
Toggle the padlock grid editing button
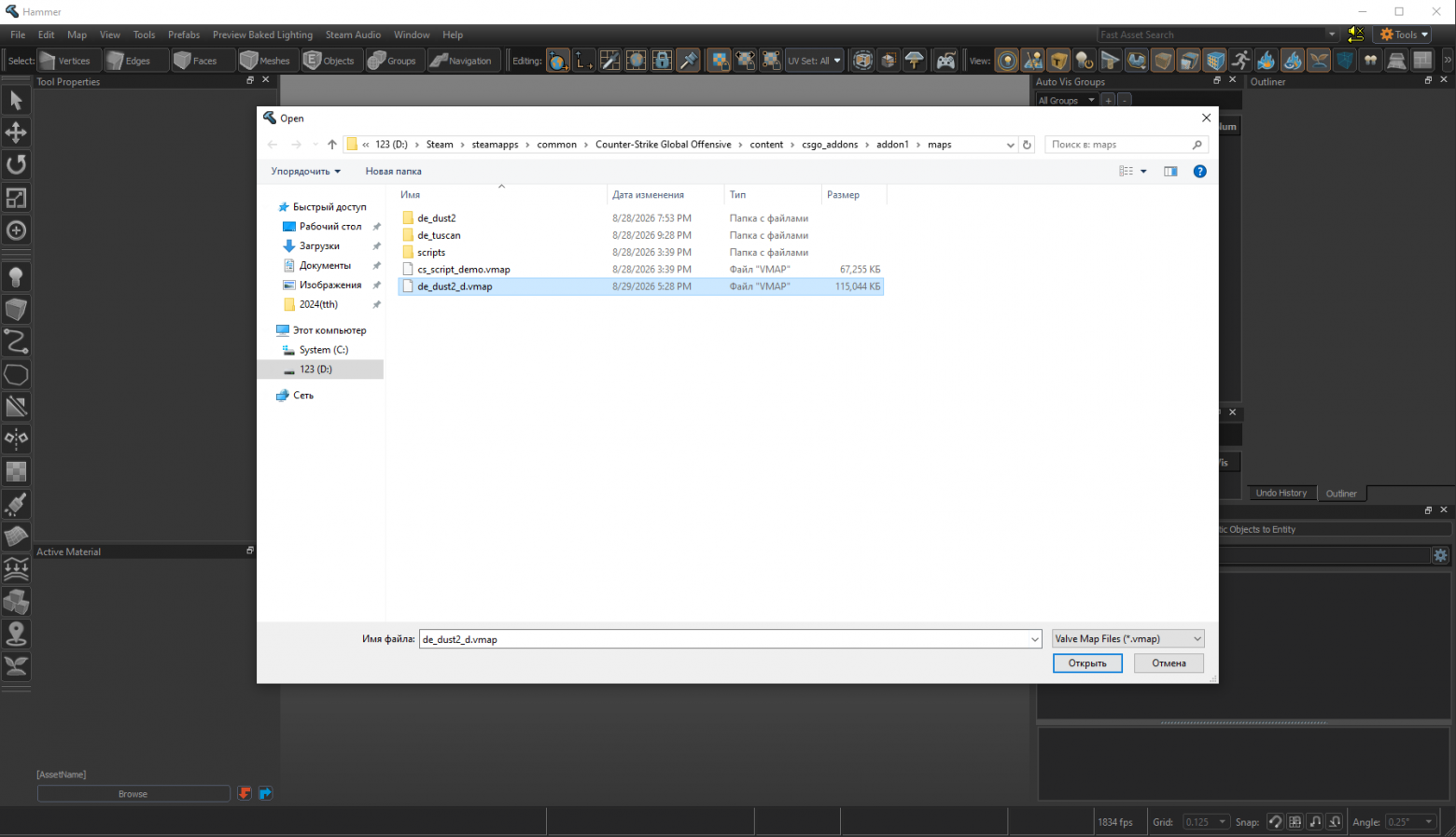[x=663, y=61]
